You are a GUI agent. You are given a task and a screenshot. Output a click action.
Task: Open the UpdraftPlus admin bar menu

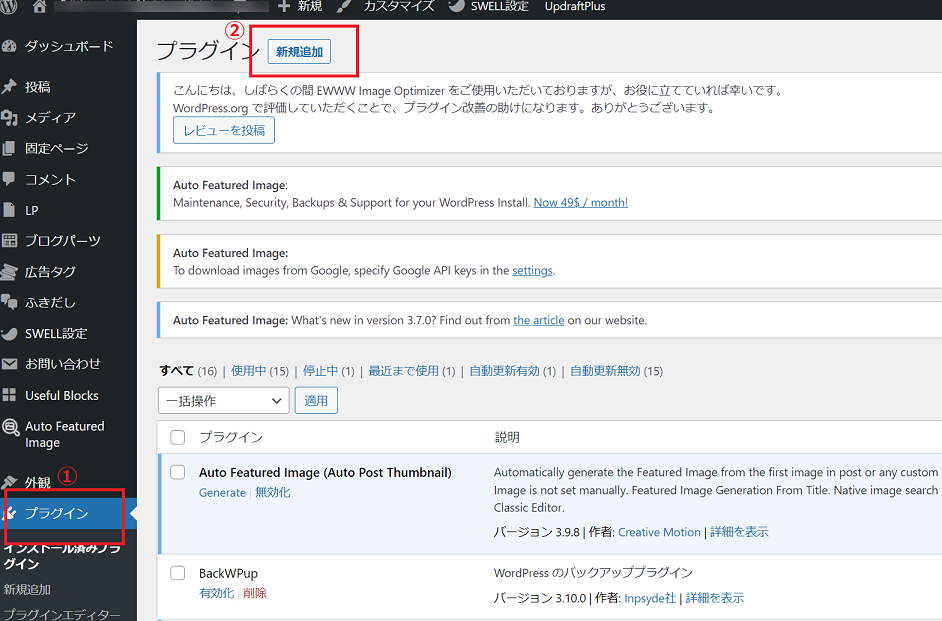(x=575, y=6)
